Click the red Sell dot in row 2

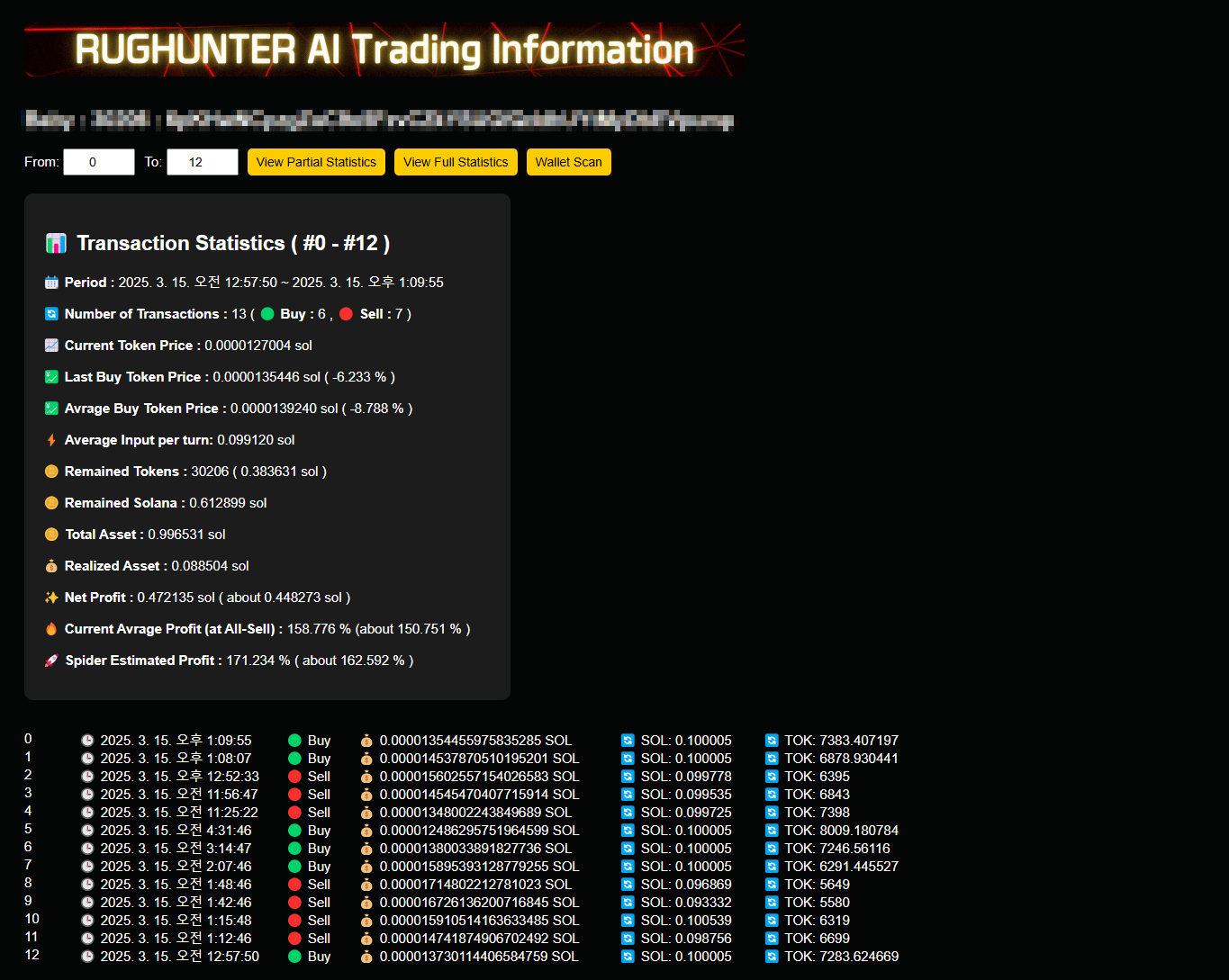coord(294,777)
